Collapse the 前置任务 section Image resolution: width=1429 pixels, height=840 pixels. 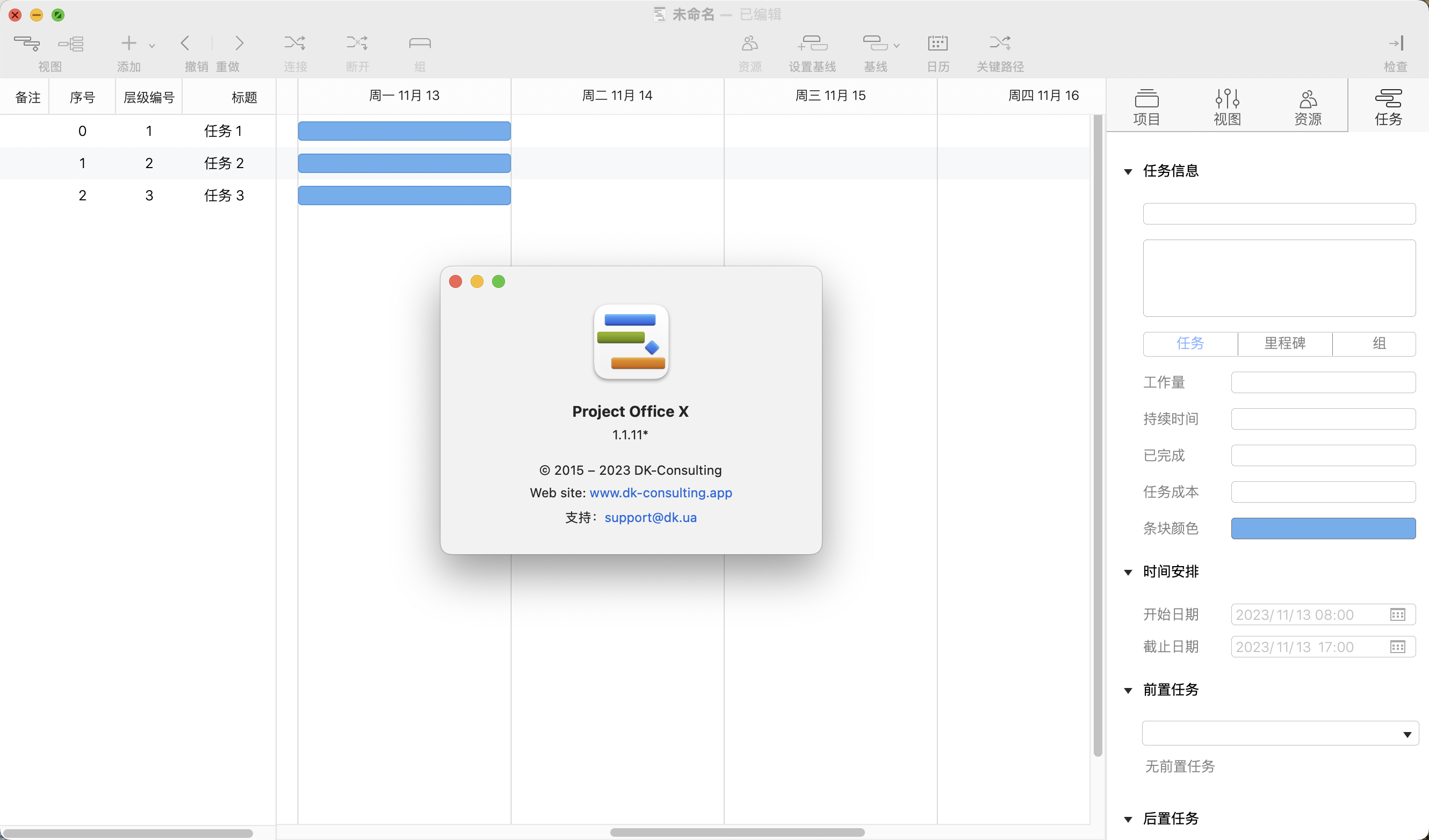point(1128,690)
